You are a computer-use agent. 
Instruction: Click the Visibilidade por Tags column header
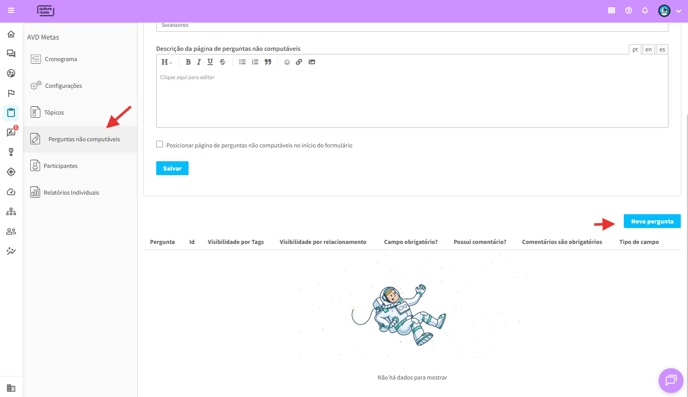pyautogui.click(x=236, y=242)
